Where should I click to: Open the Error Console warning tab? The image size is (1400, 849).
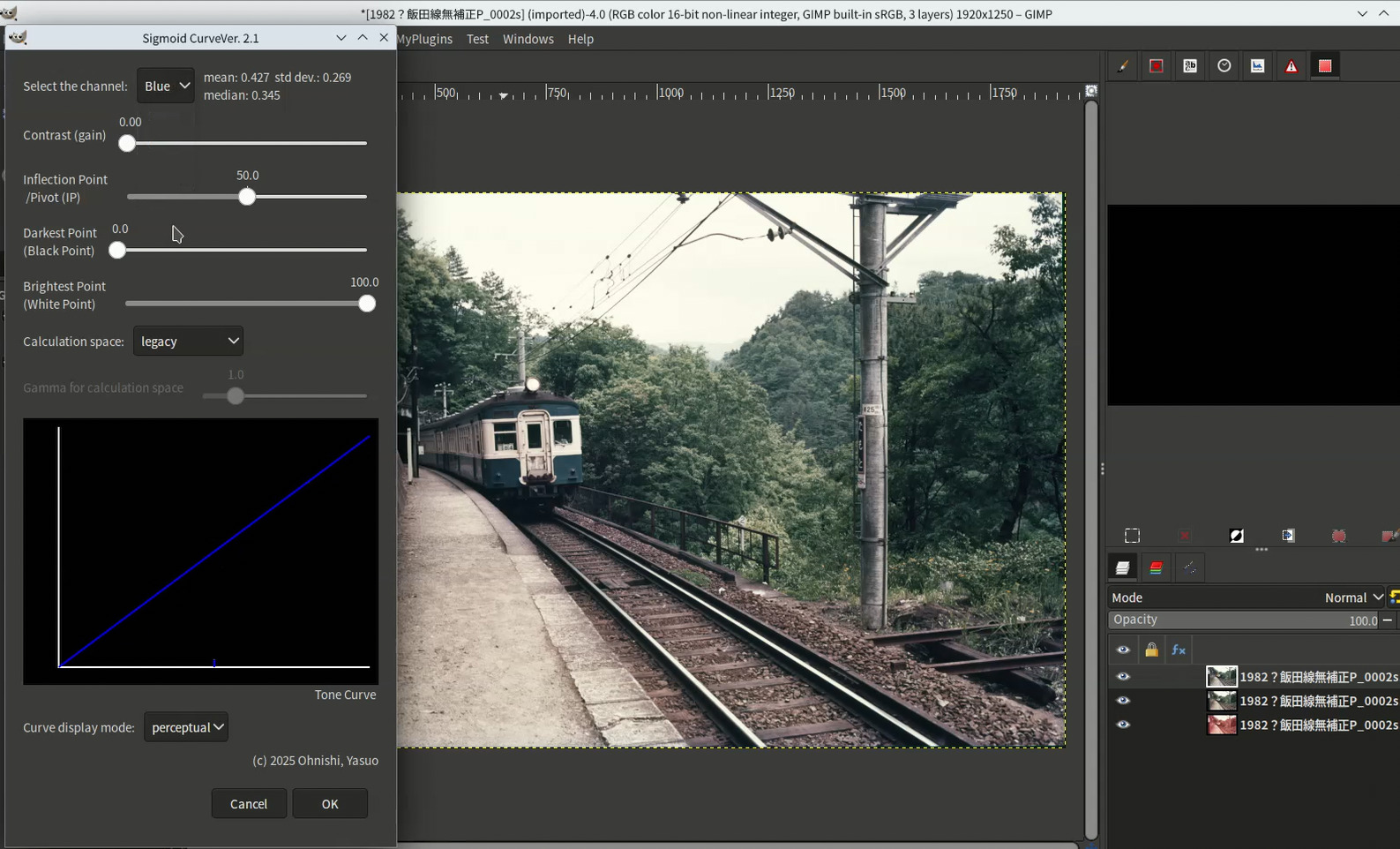click(1291, 66)
